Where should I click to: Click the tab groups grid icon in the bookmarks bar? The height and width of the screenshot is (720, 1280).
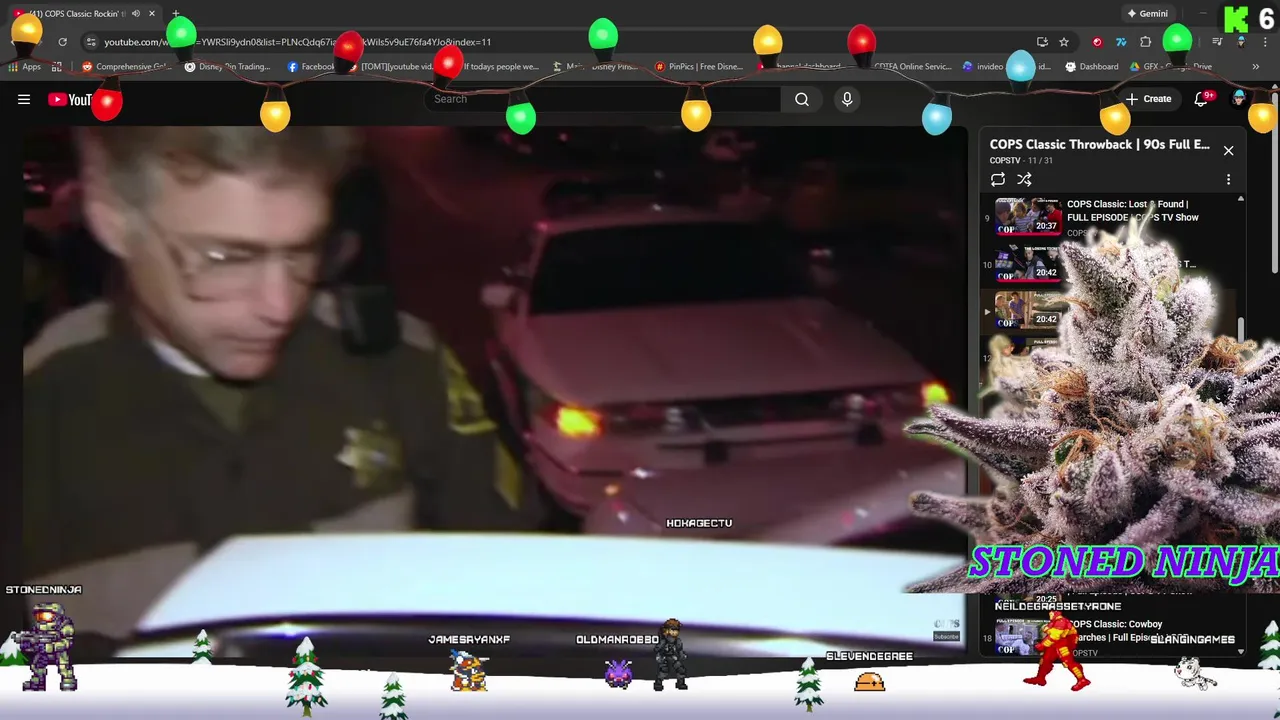[57, 67]
